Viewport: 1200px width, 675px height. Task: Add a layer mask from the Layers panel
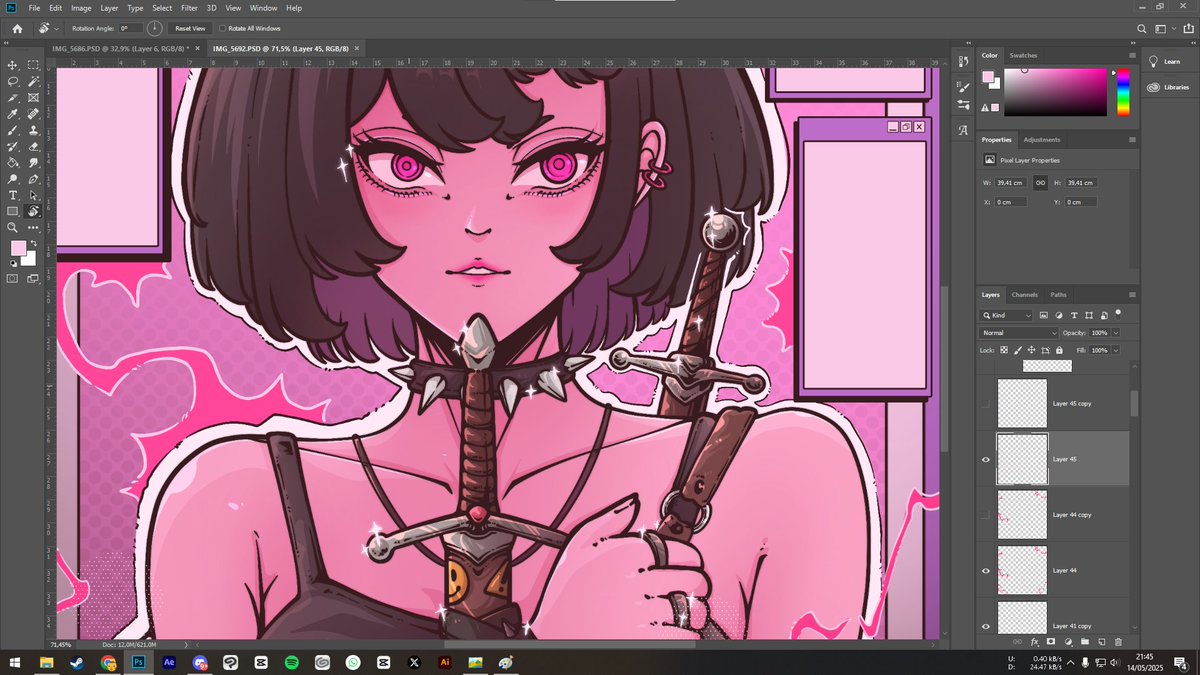click(1049, 640)
